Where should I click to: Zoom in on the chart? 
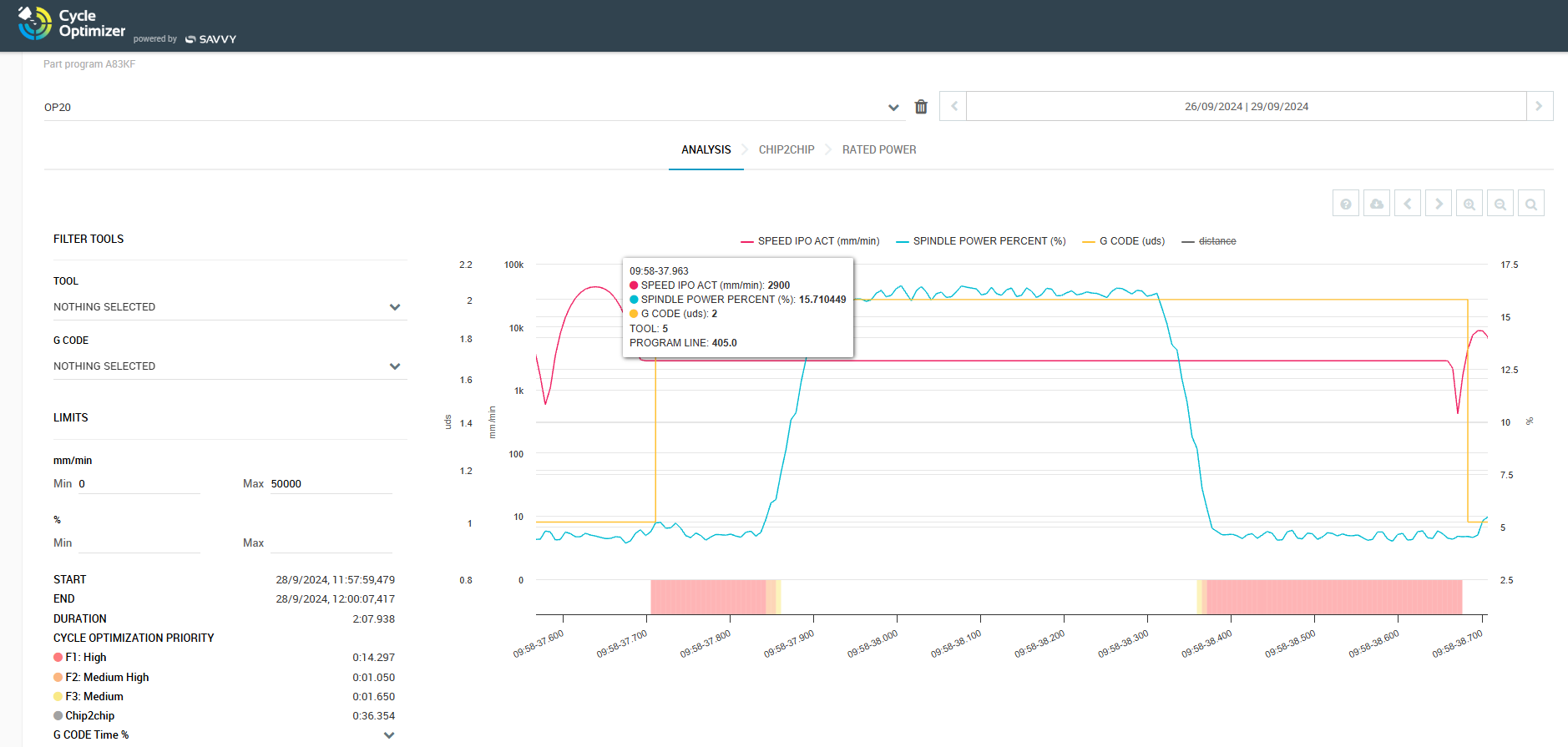[x=1469, y=204]
